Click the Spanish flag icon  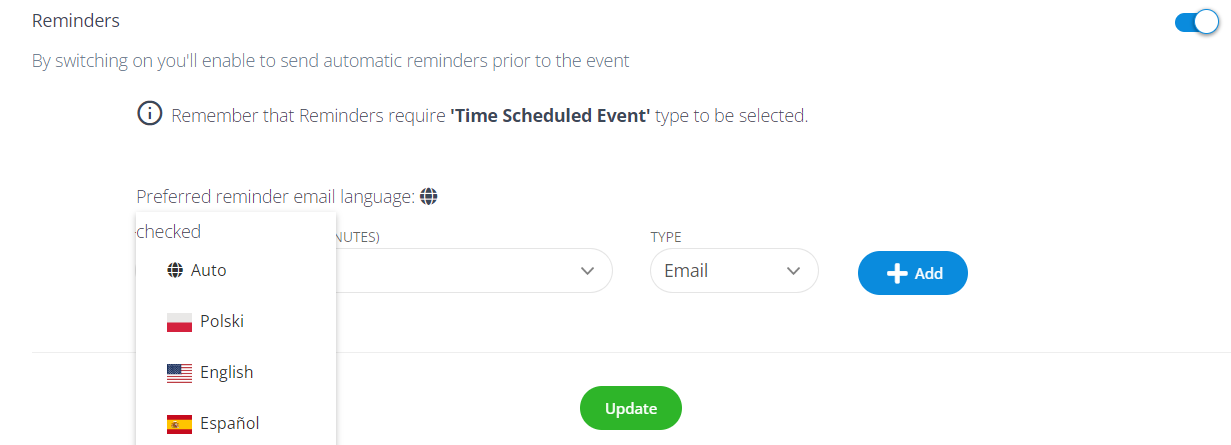point(179,424)
